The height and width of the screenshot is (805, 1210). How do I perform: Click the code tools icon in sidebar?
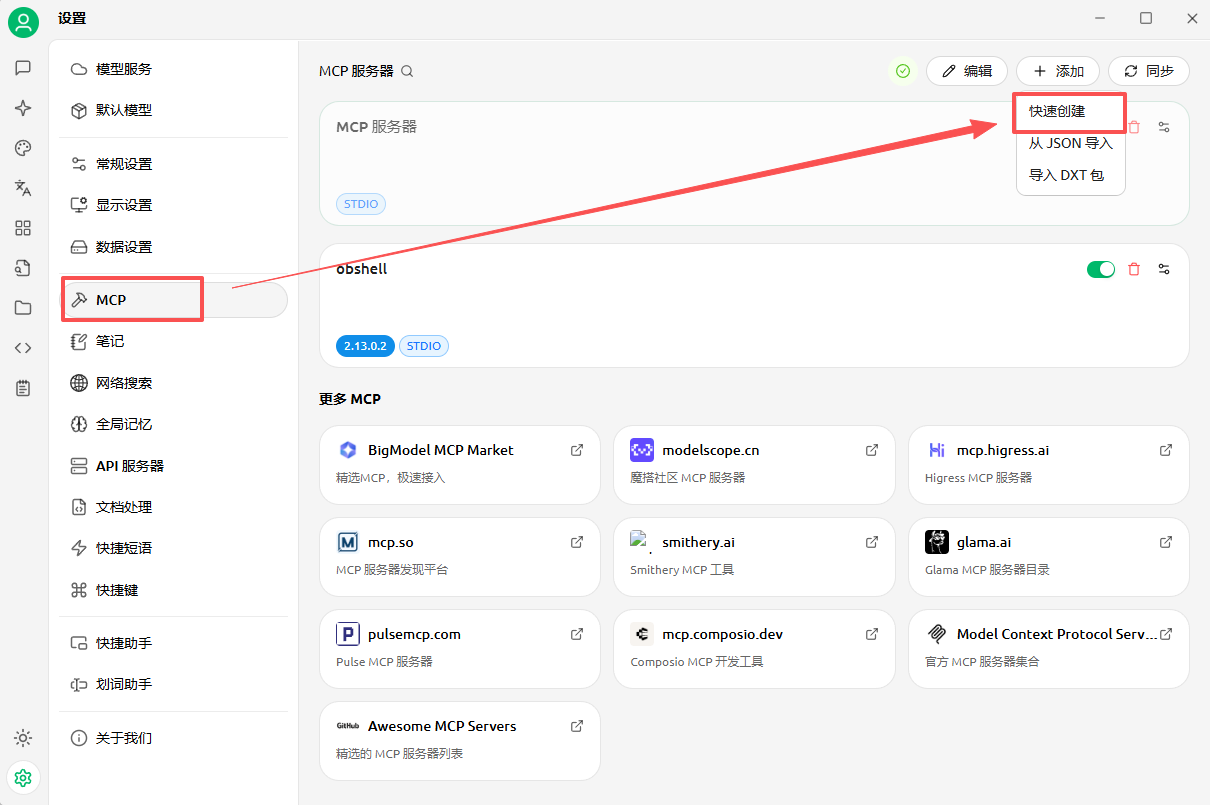point(23,348)
